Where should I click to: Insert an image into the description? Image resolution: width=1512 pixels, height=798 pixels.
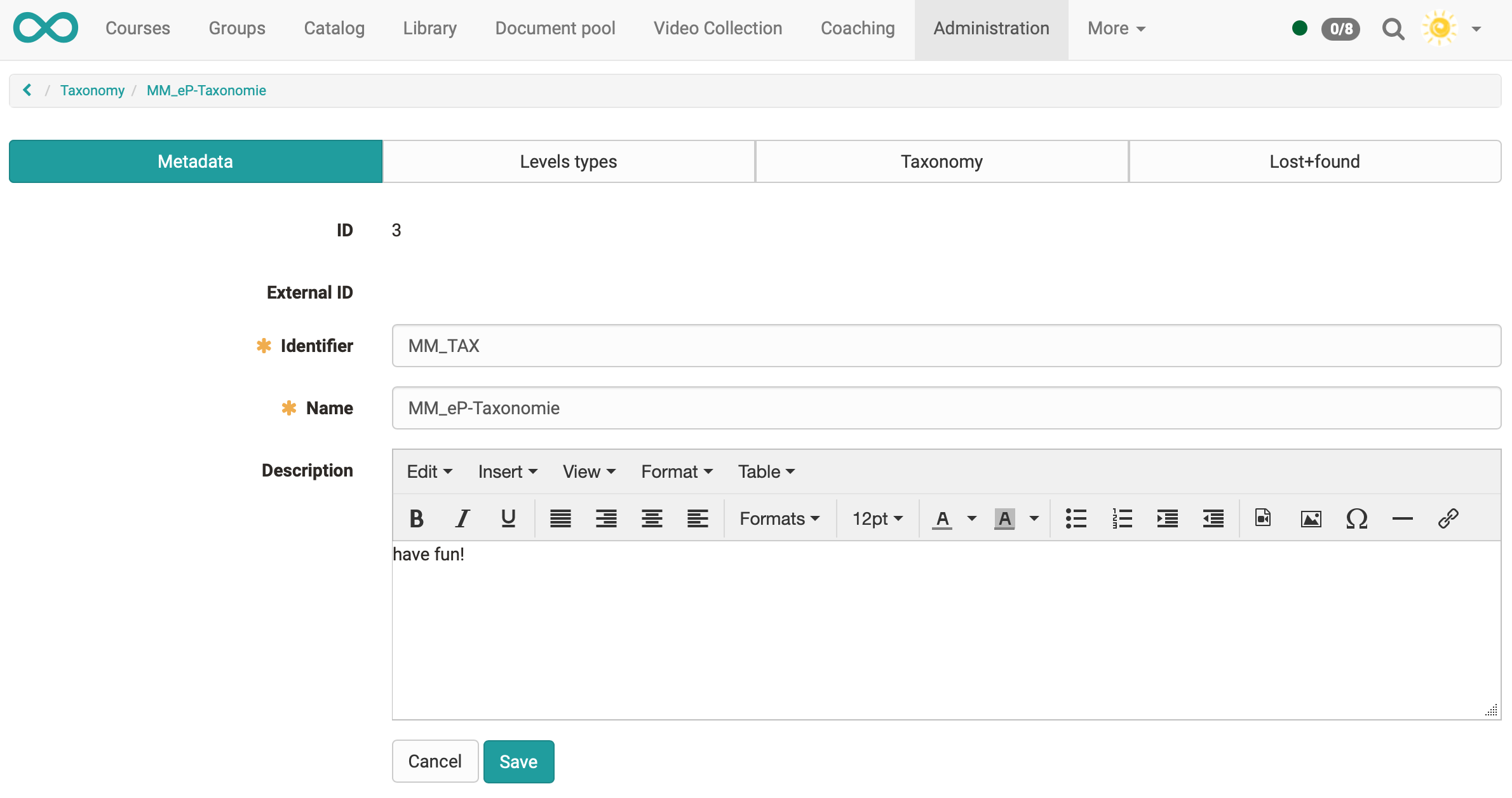pyautogui.click(x=1311, y=518)
